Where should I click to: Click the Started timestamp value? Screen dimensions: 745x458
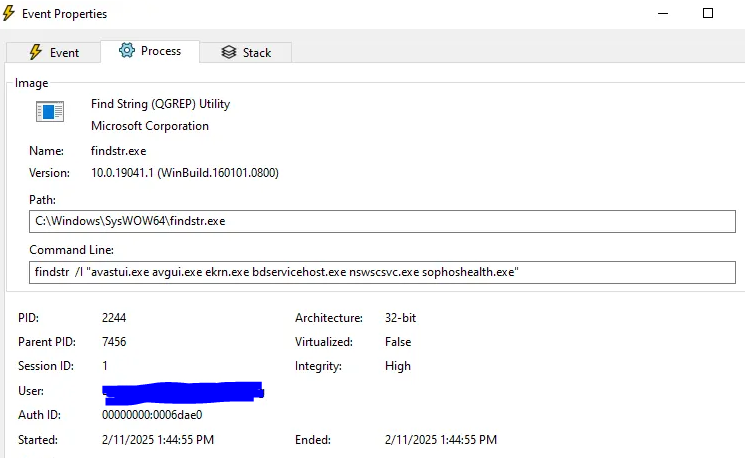point(158,440)
